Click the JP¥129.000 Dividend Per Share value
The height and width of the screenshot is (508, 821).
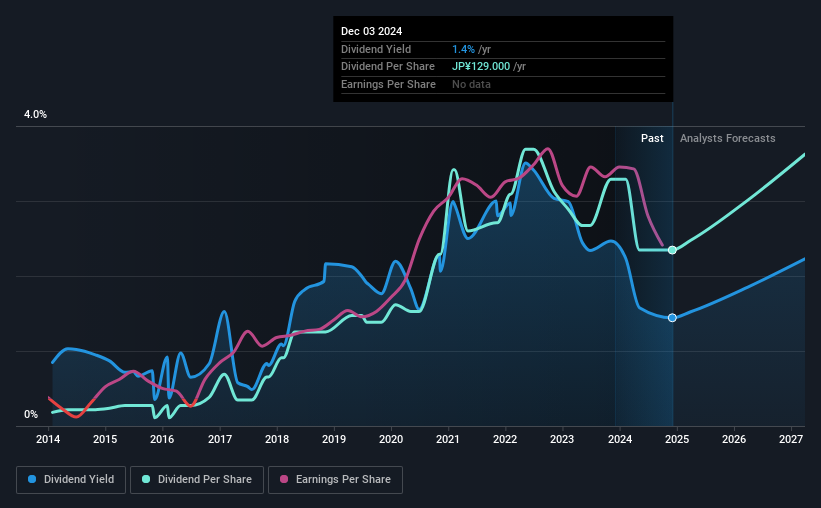pos(481,67)
